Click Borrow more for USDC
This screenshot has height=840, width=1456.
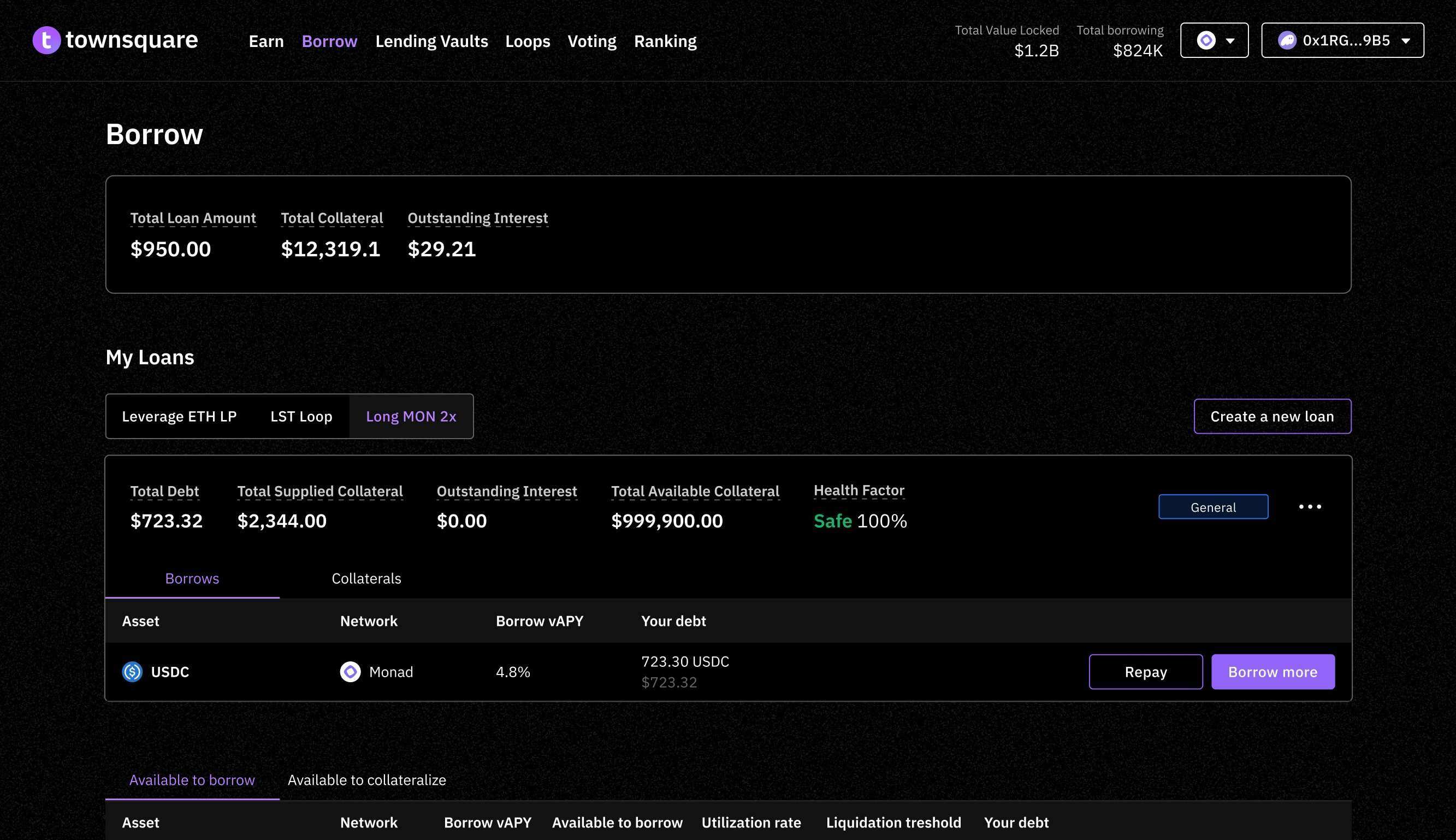click(x=1272, y=672)
